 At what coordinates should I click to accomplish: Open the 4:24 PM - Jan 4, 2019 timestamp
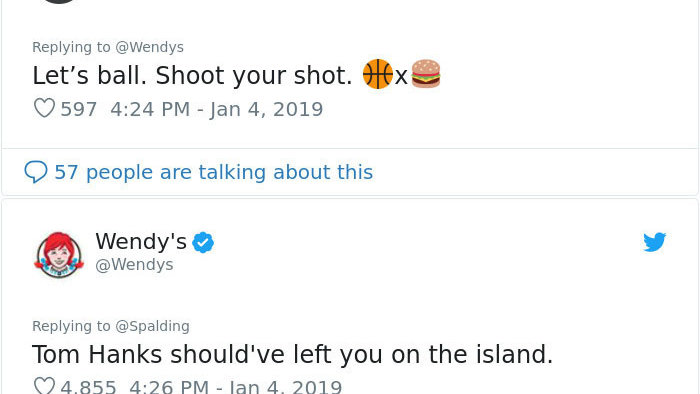point(217,109)
